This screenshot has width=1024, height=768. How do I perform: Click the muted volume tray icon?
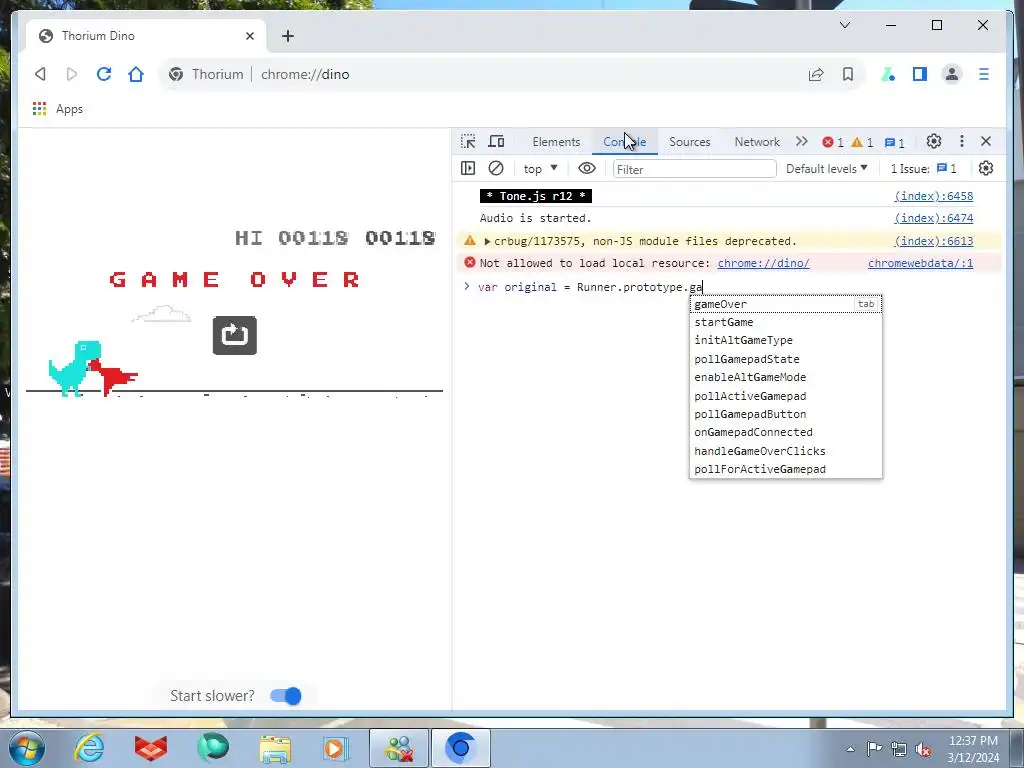[x=923, y=750]
